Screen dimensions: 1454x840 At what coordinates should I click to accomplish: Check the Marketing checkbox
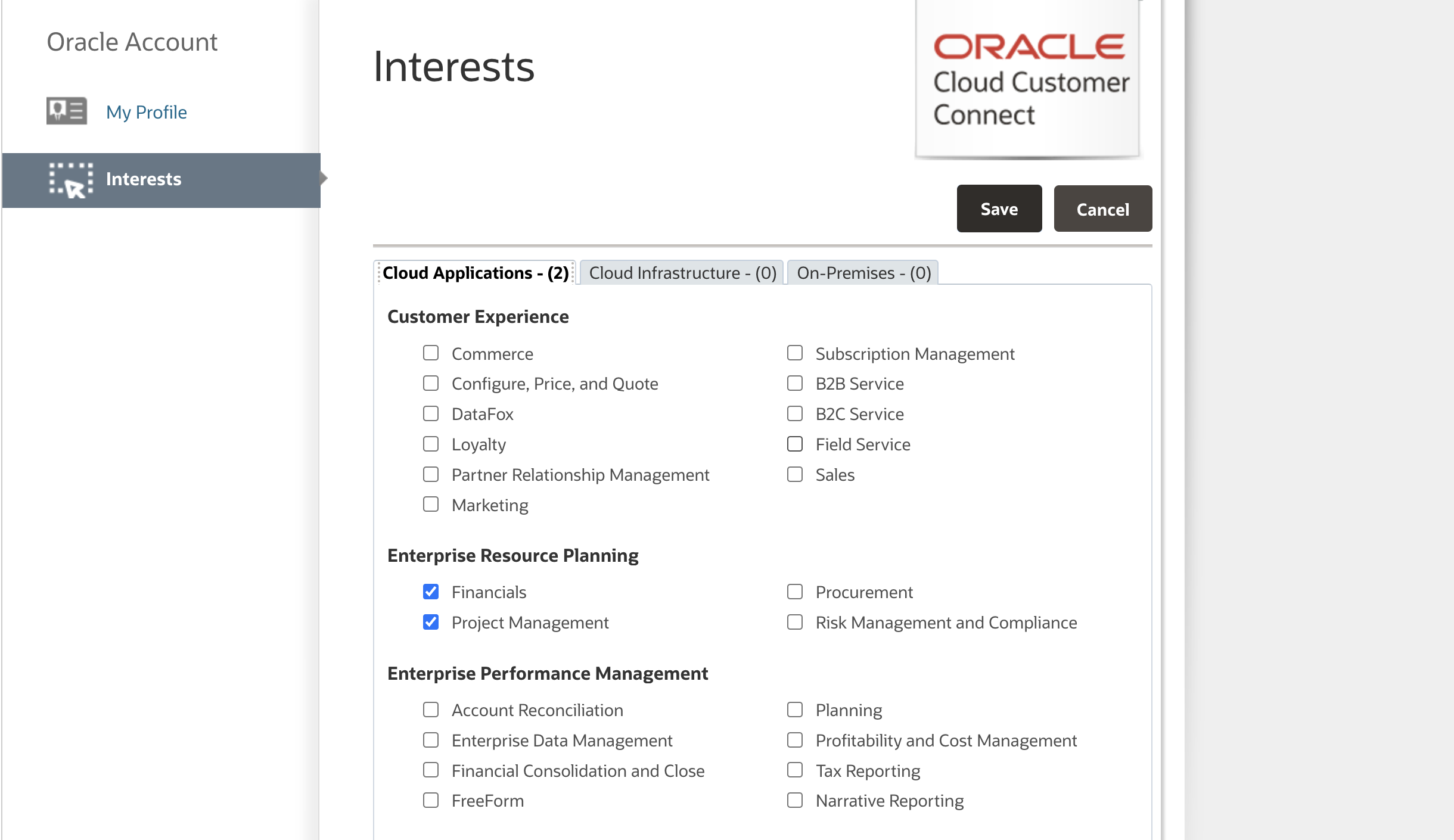[x=431, y=504]
